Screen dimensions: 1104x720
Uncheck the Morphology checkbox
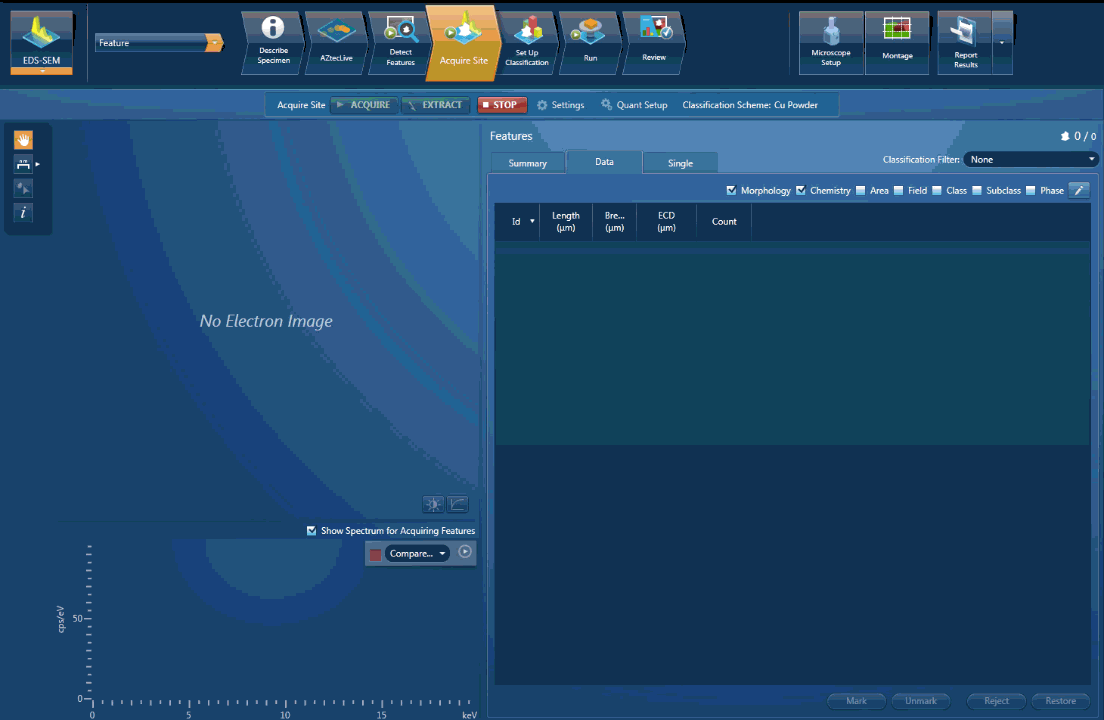732,190
